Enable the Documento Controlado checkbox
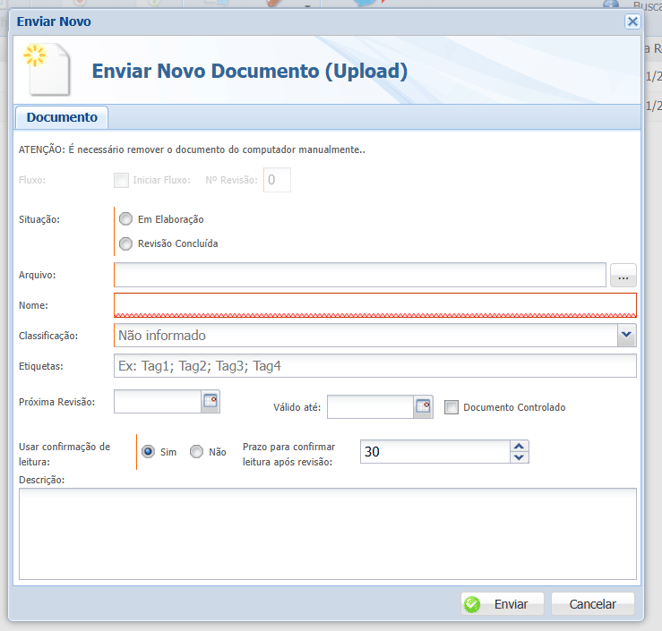The image size is (662, 631). click(x=451, y=407)
